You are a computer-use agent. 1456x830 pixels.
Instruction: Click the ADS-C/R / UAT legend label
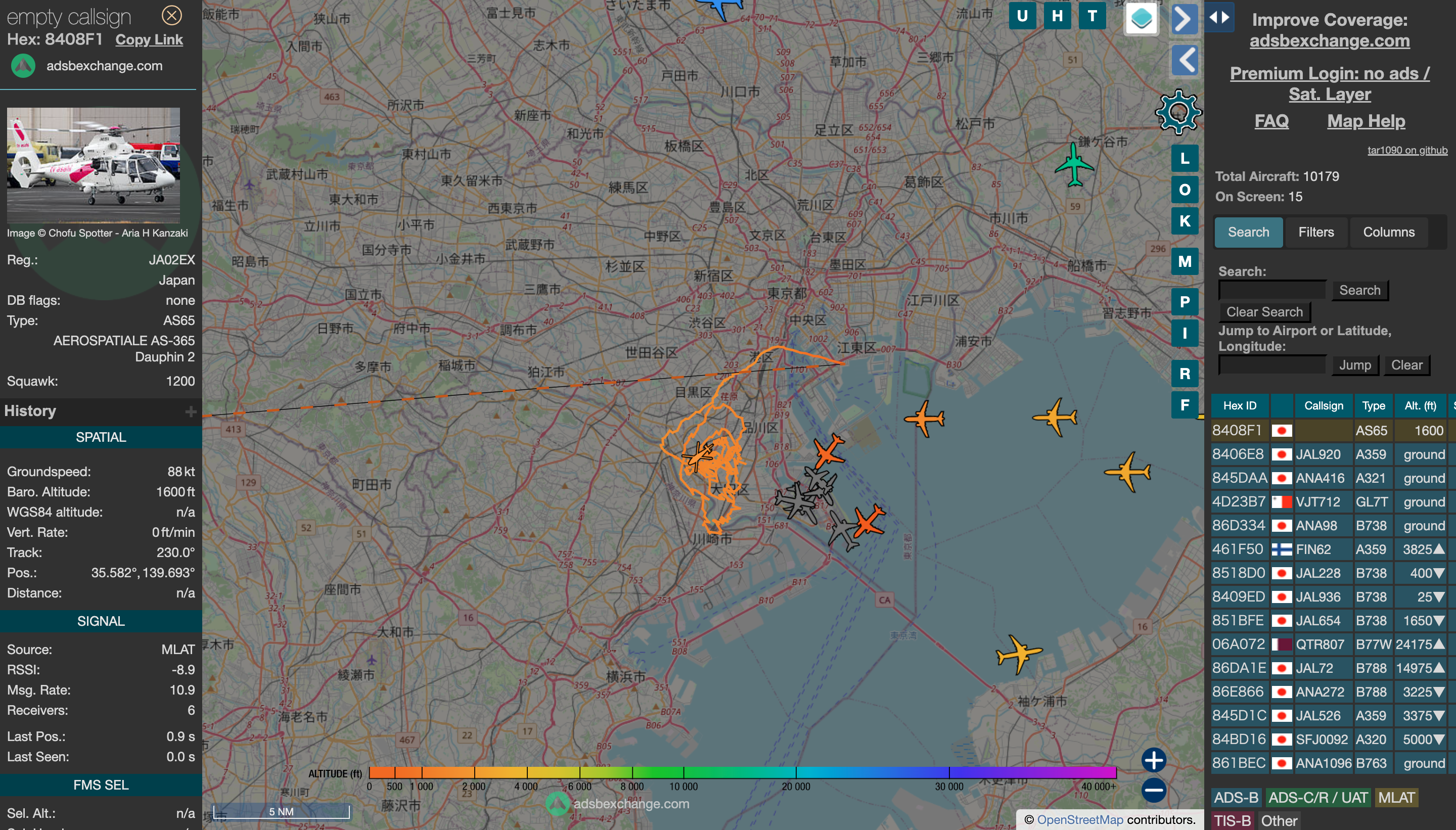(1318, 798)
